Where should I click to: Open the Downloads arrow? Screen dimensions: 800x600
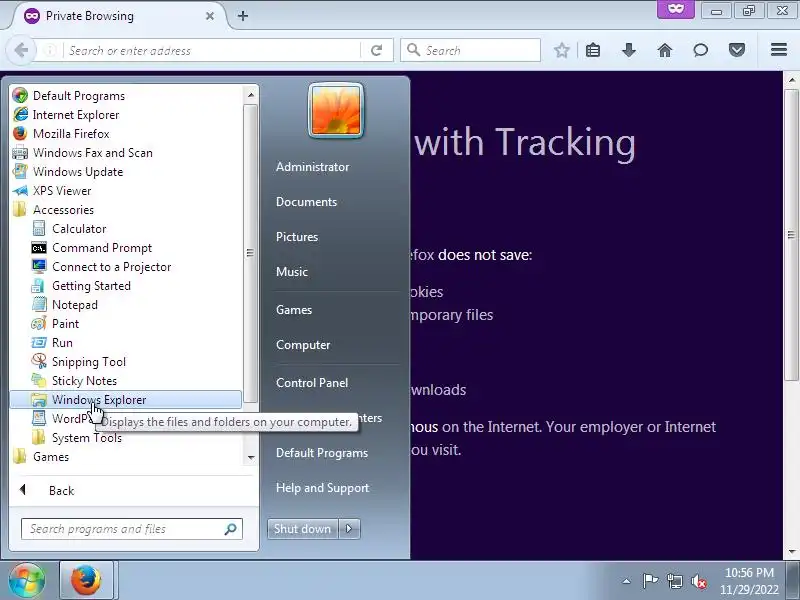(629, 50)
